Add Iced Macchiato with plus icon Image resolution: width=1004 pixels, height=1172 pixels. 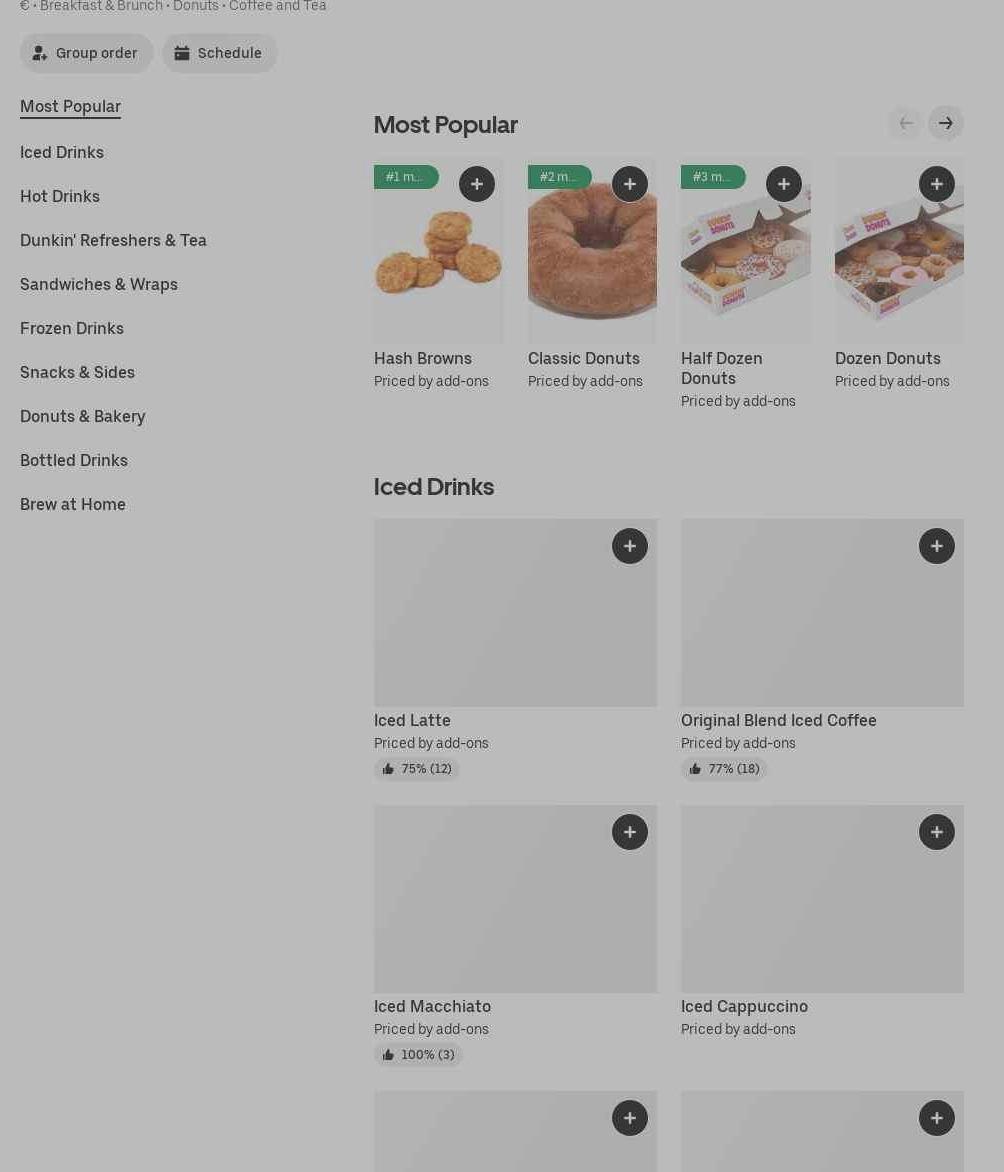coord(630,832)
